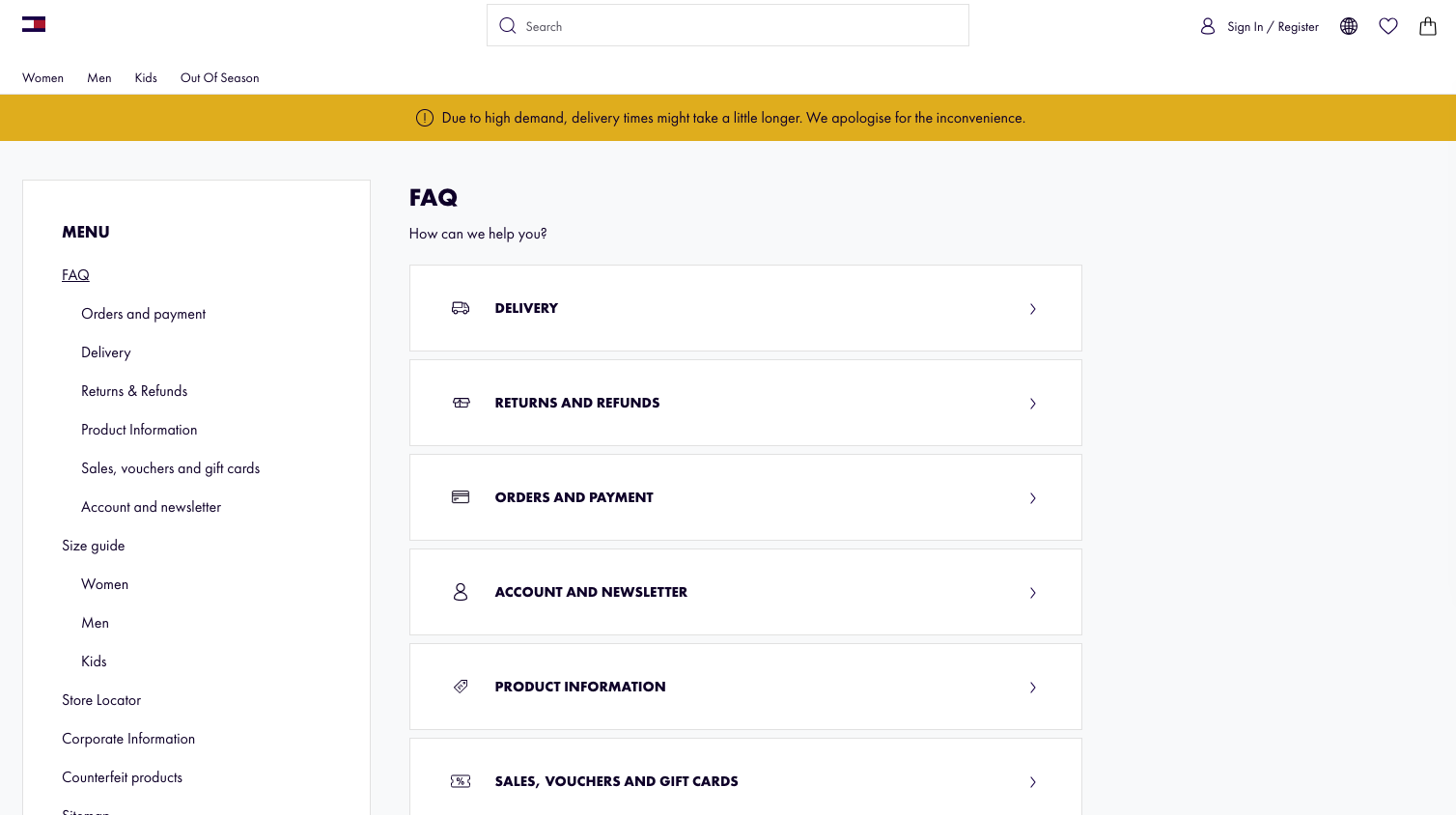Click the delivery truck icon in DELIVERY section
The height and width of the screenshot is (815, 1456).
[461, 308]
